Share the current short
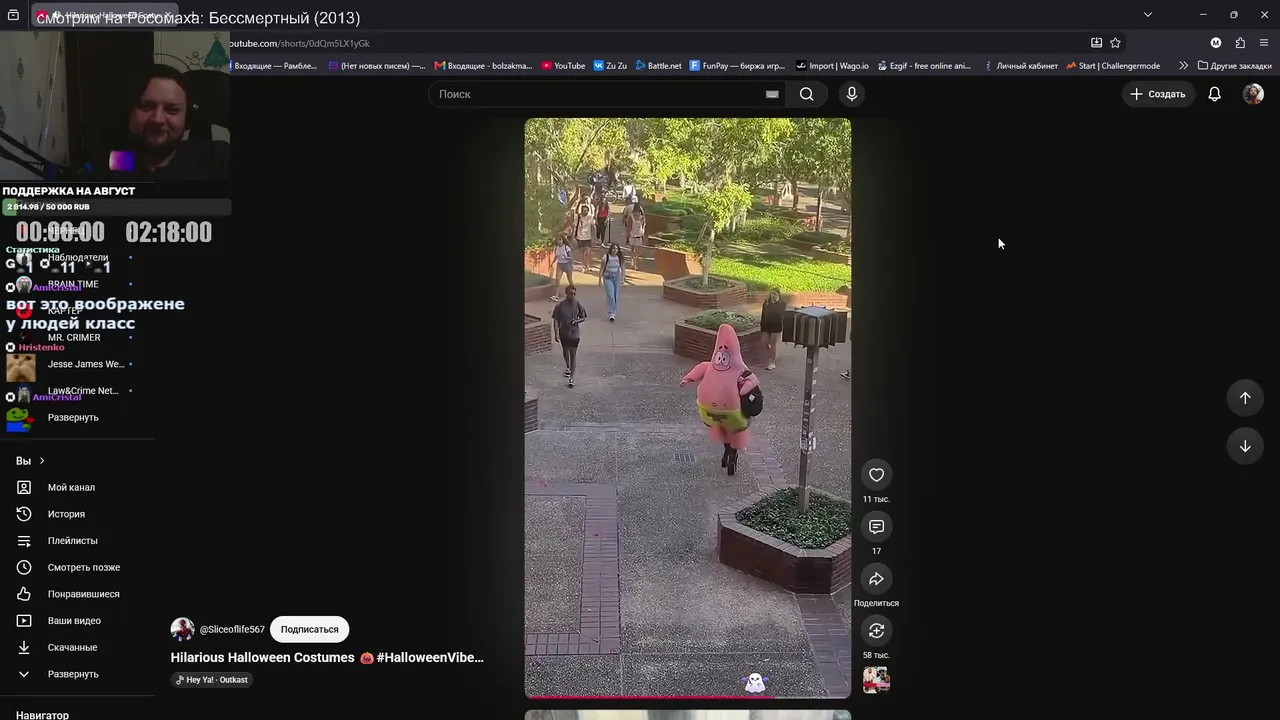The image size is (1280, 720). coord(876,579)
